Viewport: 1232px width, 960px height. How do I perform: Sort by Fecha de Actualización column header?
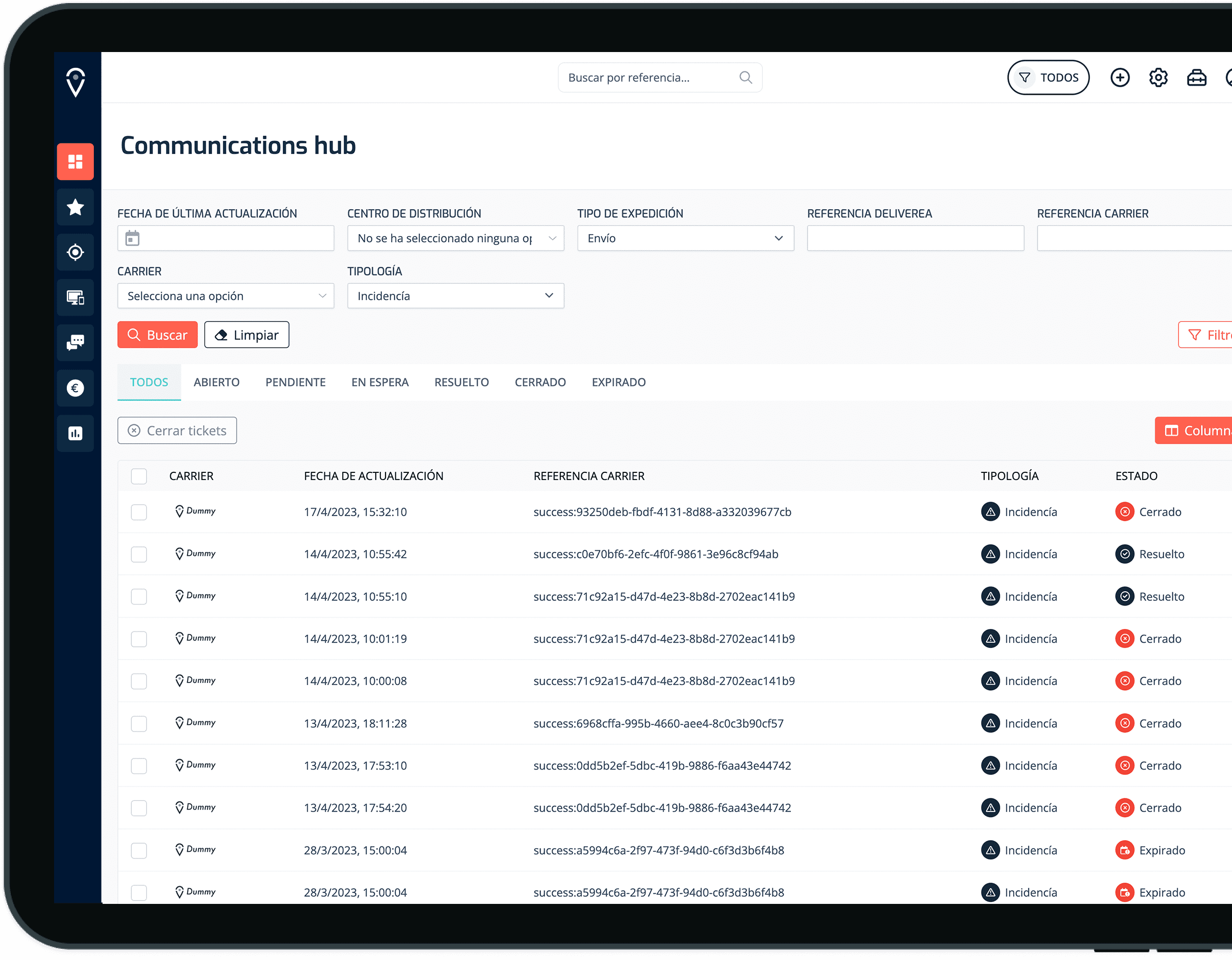[x=373, y=476]
